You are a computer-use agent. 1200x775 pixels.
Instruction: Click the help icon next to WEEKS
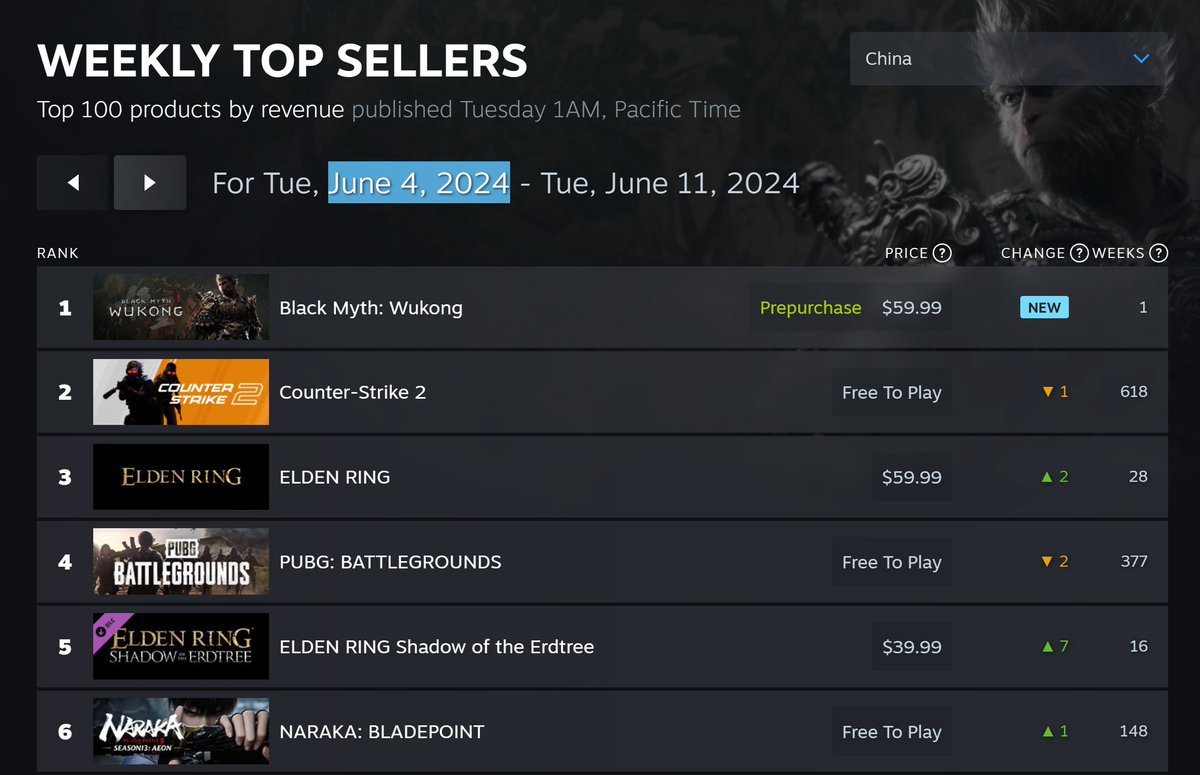point(1158,253)
